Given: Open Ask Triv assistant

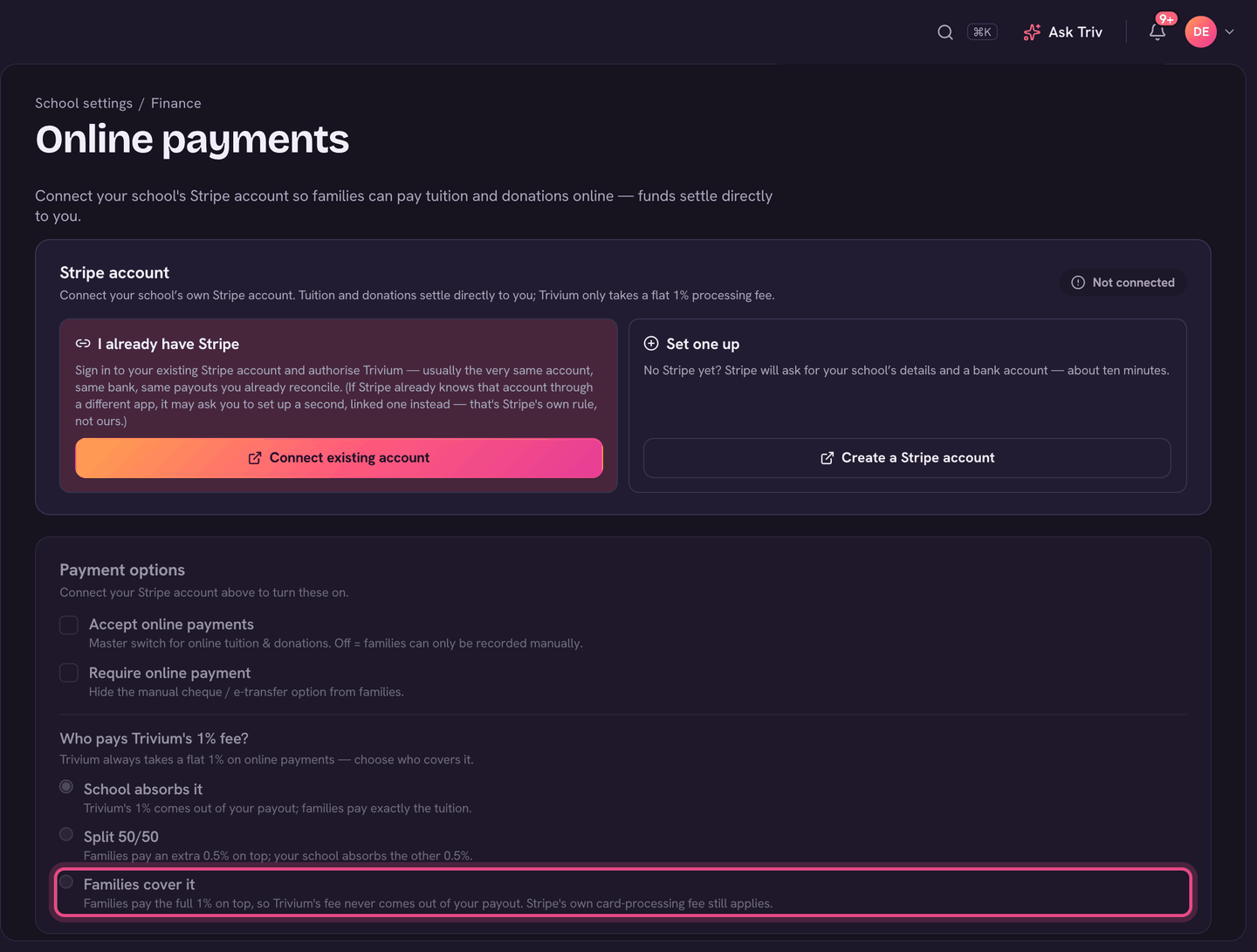Looking at the screenshot, I should pos(1062,32).
